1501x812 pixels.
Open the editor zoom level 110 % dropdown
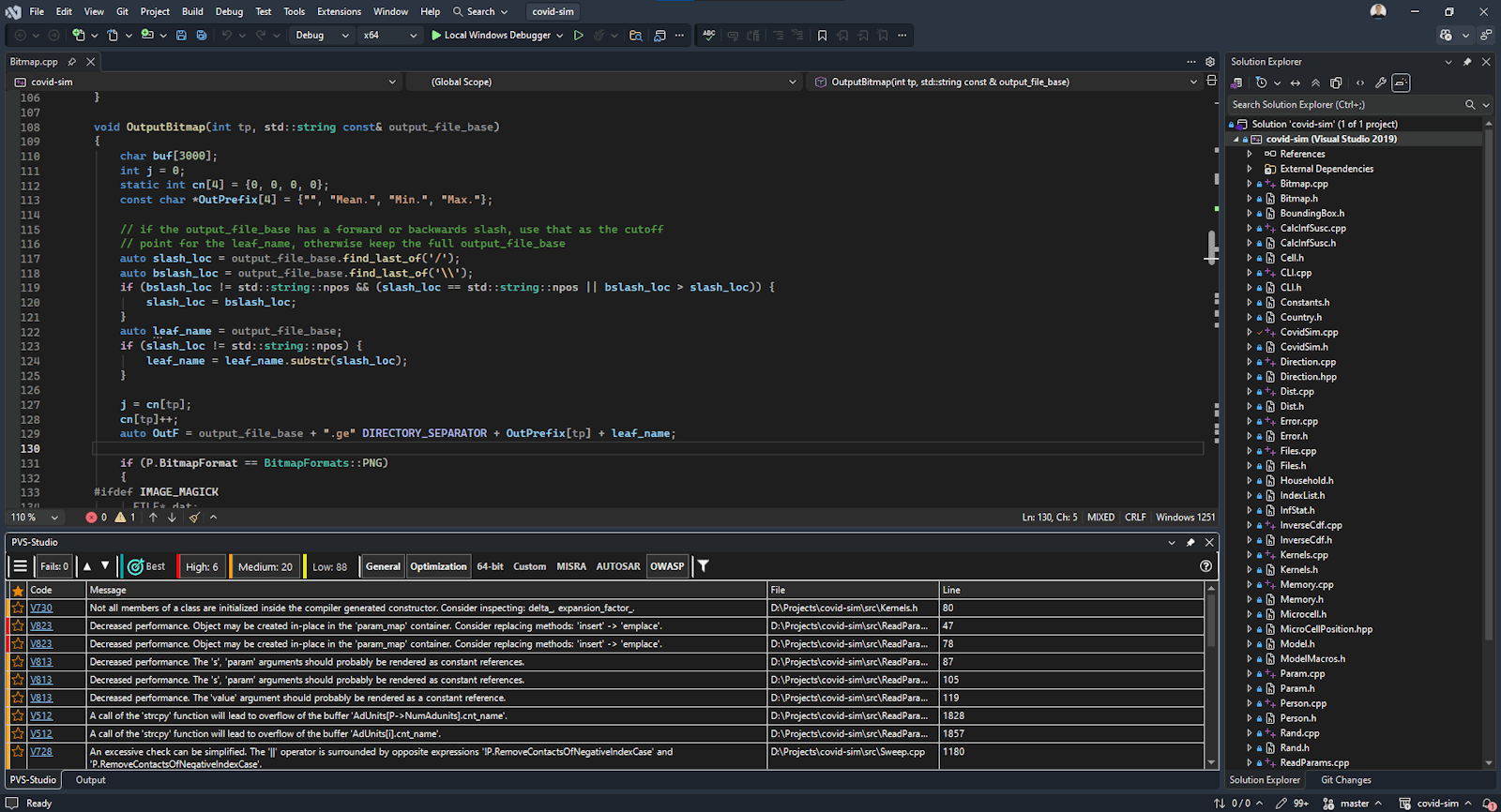(x=53, y=518)
